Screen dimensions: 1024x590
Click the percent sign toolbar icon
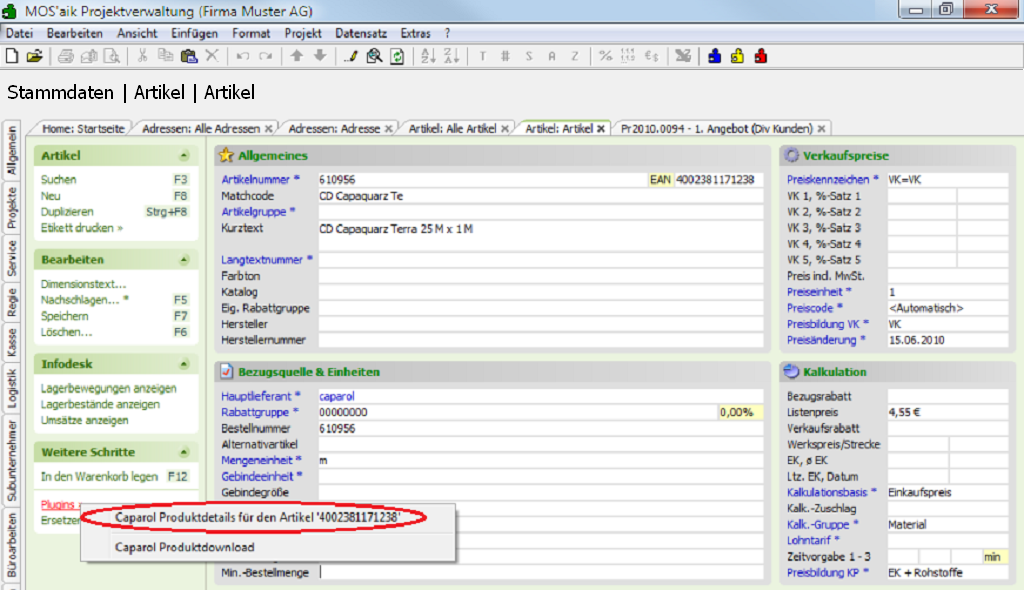pyautogui.click(x=606, y=56)
